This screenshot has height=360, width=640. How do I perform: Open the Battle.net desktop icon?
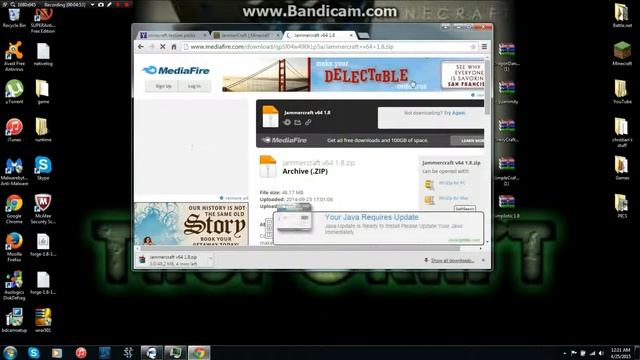[622, 16]
